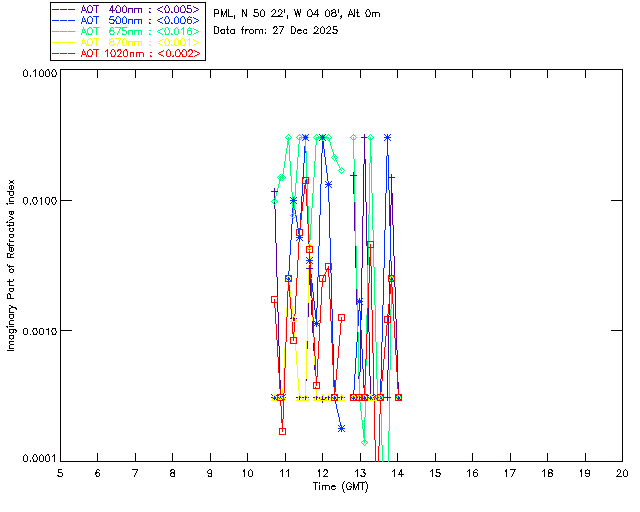
Task: Click the x-axis tick label 15
Action: (x=435, y=473)
